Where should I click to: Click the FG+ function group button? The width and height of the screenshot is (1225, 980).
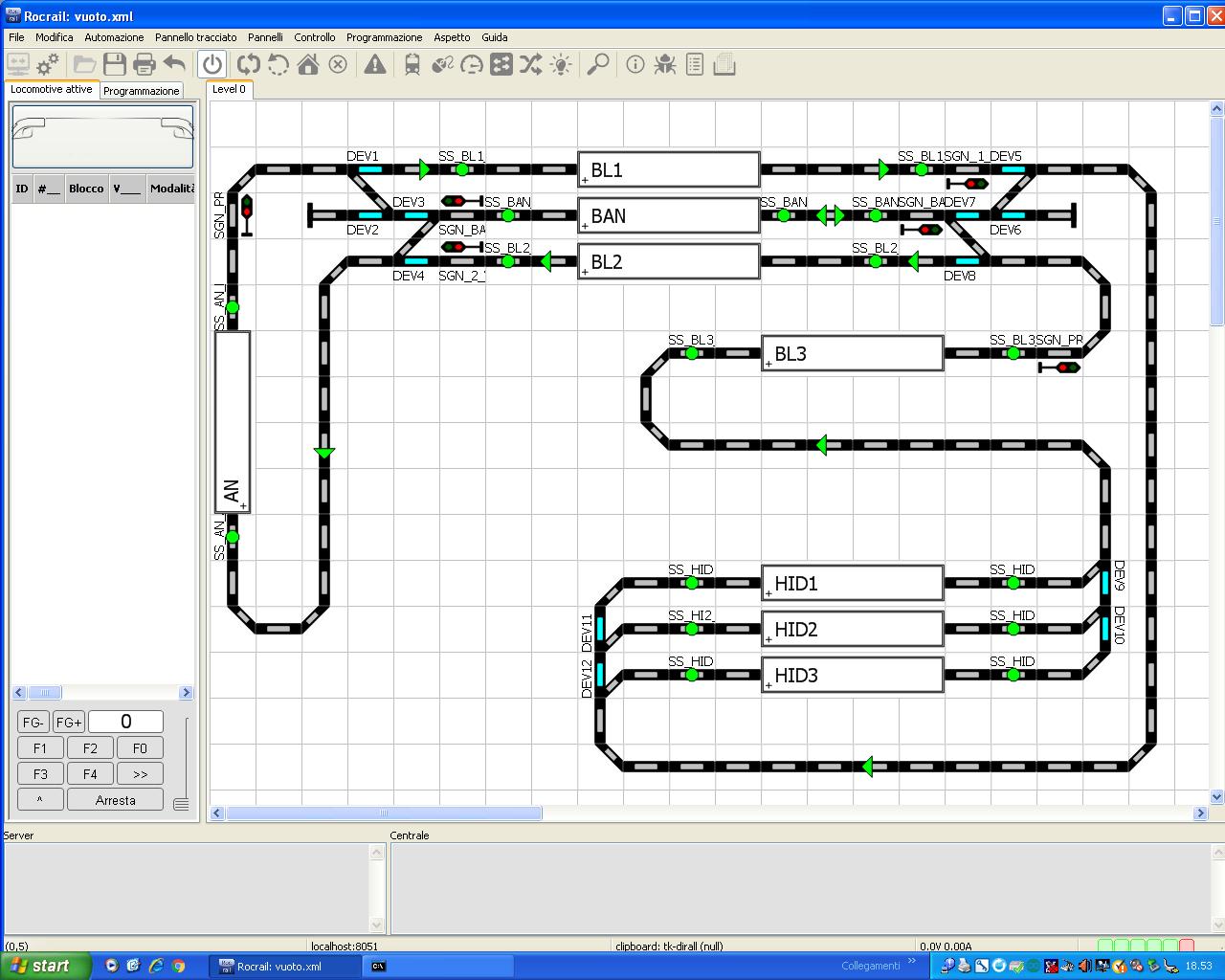click(69, 723)
